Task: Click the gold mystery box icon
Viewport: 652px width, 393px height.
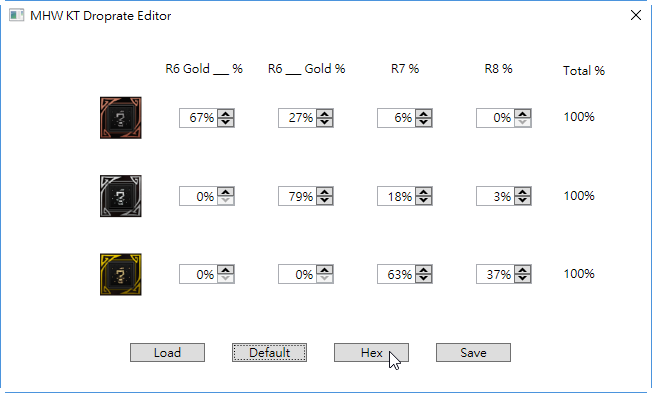Action: tap(121, 274)
